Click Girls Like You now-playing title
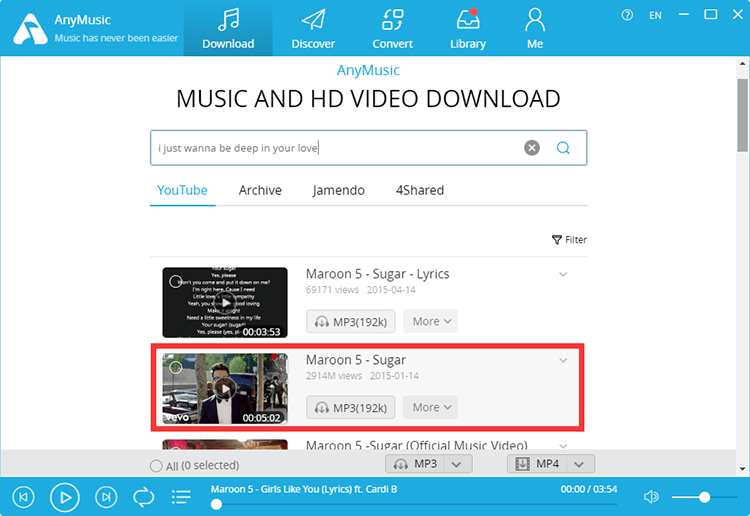750x516 pixels. point(304,489)
